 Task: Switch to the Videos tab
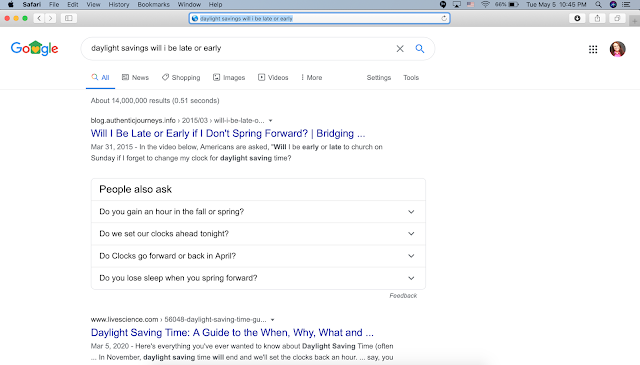tap(273, 78)
